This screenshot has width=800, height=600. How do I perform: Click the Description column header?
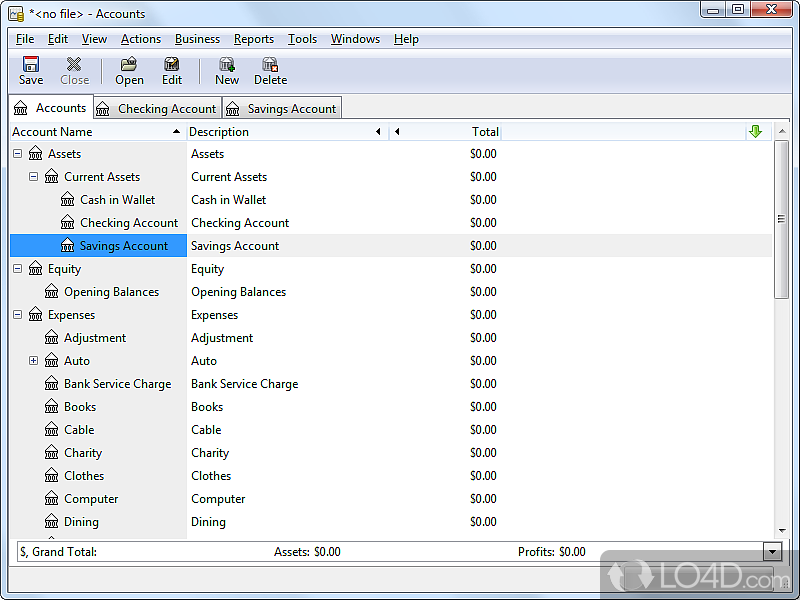tap(286, 132)
